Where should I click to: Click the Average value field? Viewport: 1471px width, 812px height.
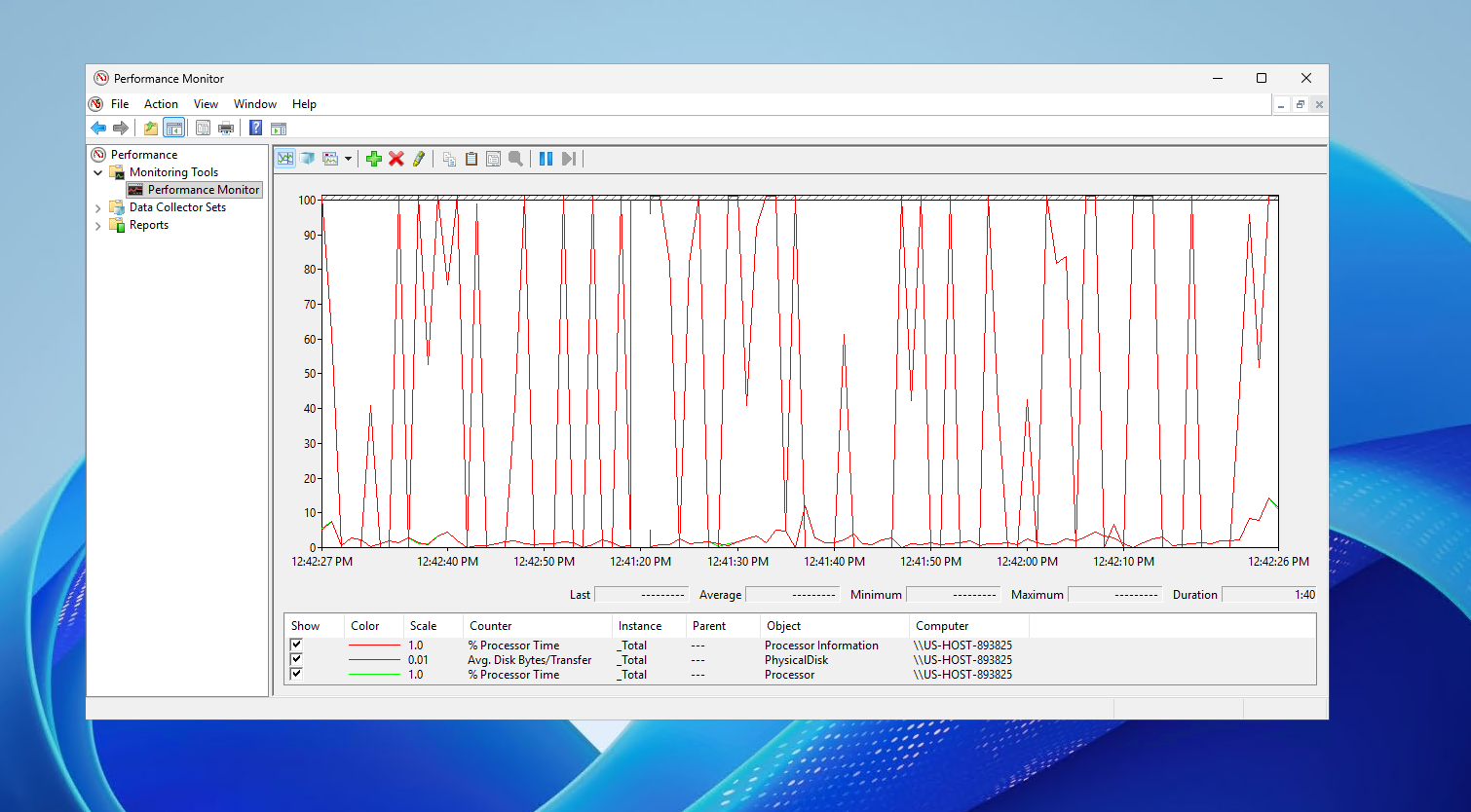tap(792, 594)
